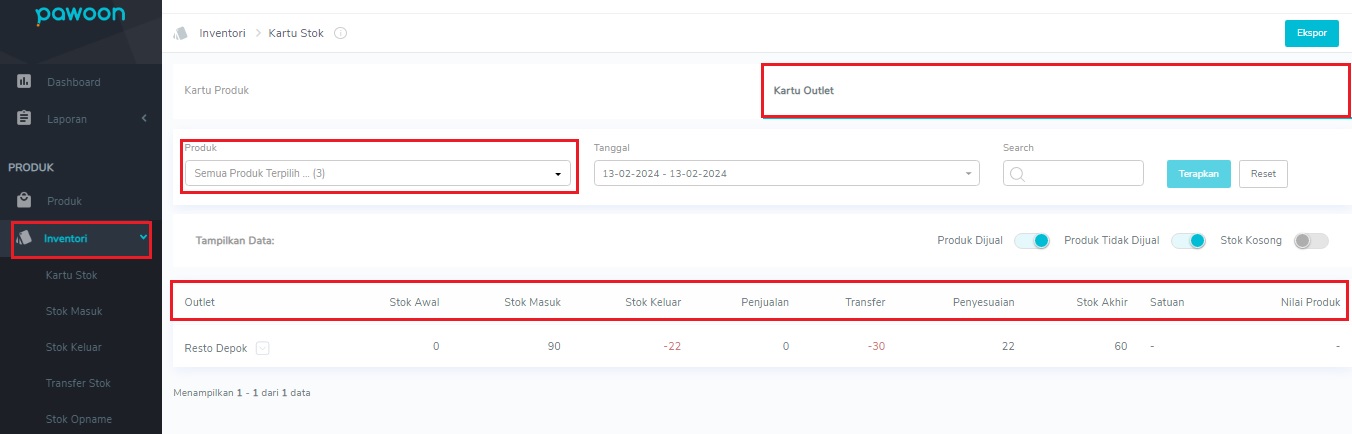This screenshot has width=1352, height=434.
Task: Click the Dashboard chart icon in sidebar
Action: point(25,81)
